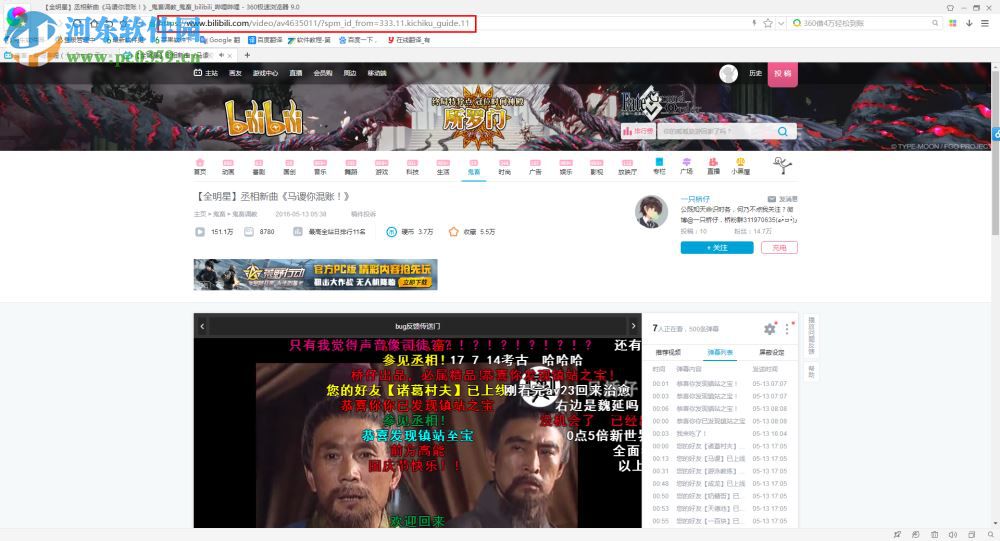Open the 排行榜 ranking button

(638, 131)
